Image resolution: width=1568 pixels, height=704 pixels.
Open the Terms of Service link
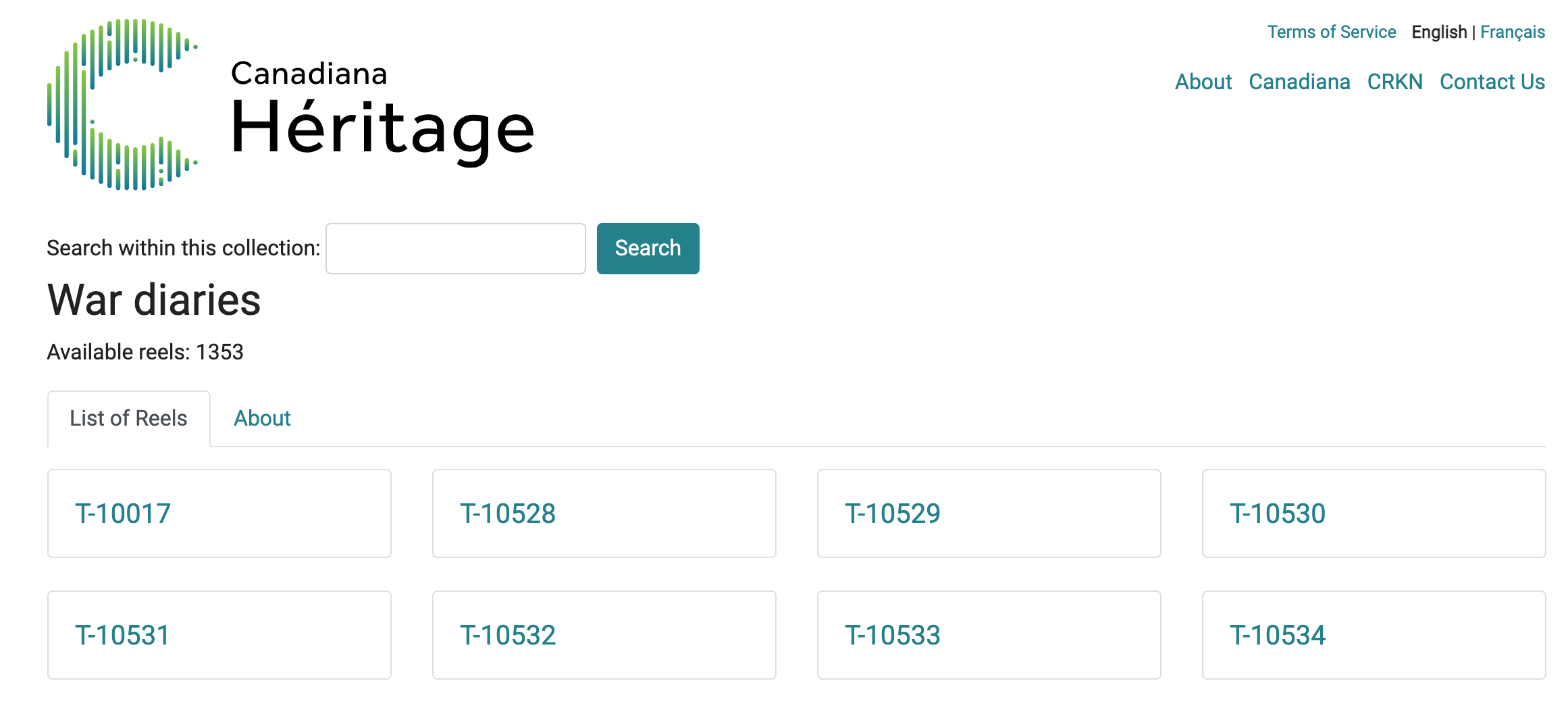tap(1331, 32)
